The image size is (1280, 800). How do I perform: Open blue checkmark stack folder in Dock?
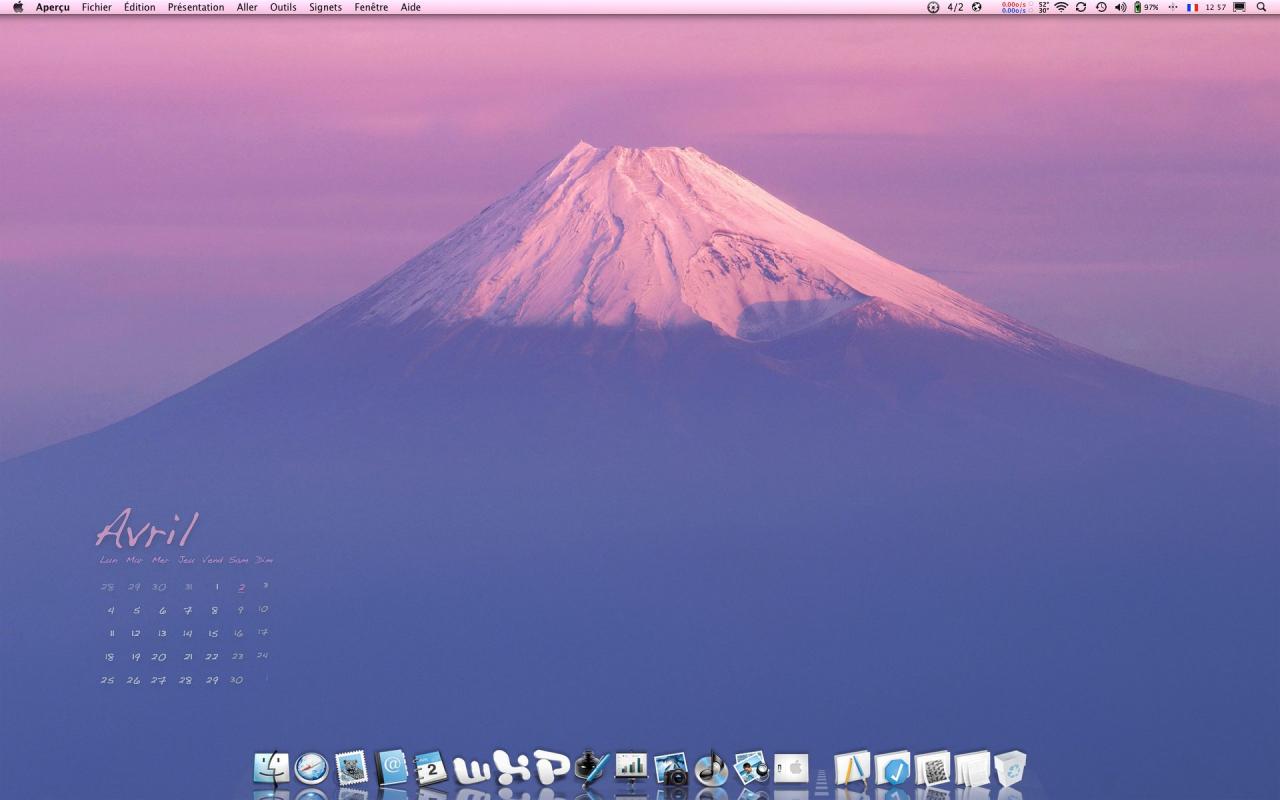tap(893, 768)
